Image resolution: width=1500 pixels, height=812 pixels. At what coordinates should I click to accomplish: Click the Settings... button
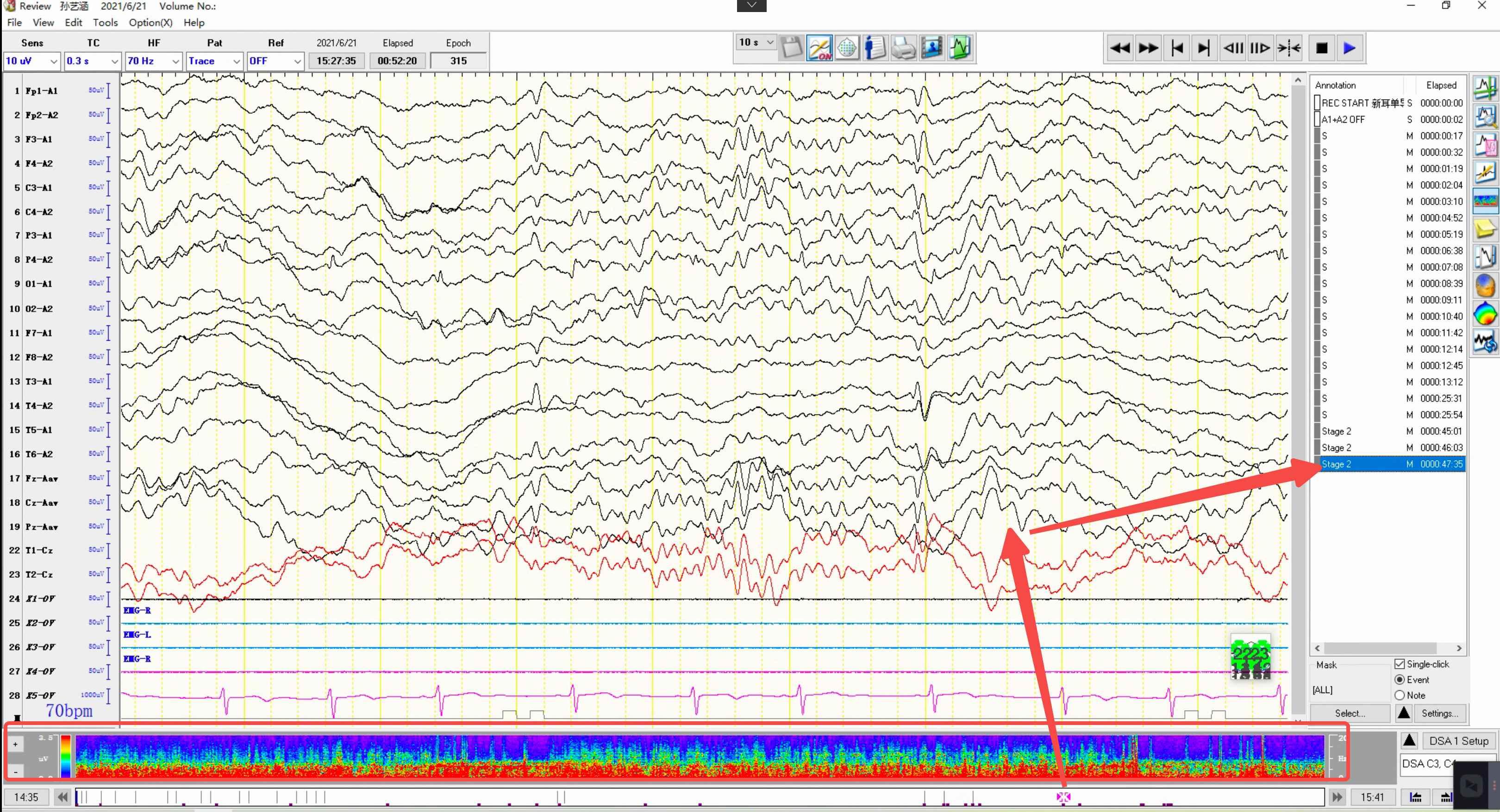[1439, 714]
